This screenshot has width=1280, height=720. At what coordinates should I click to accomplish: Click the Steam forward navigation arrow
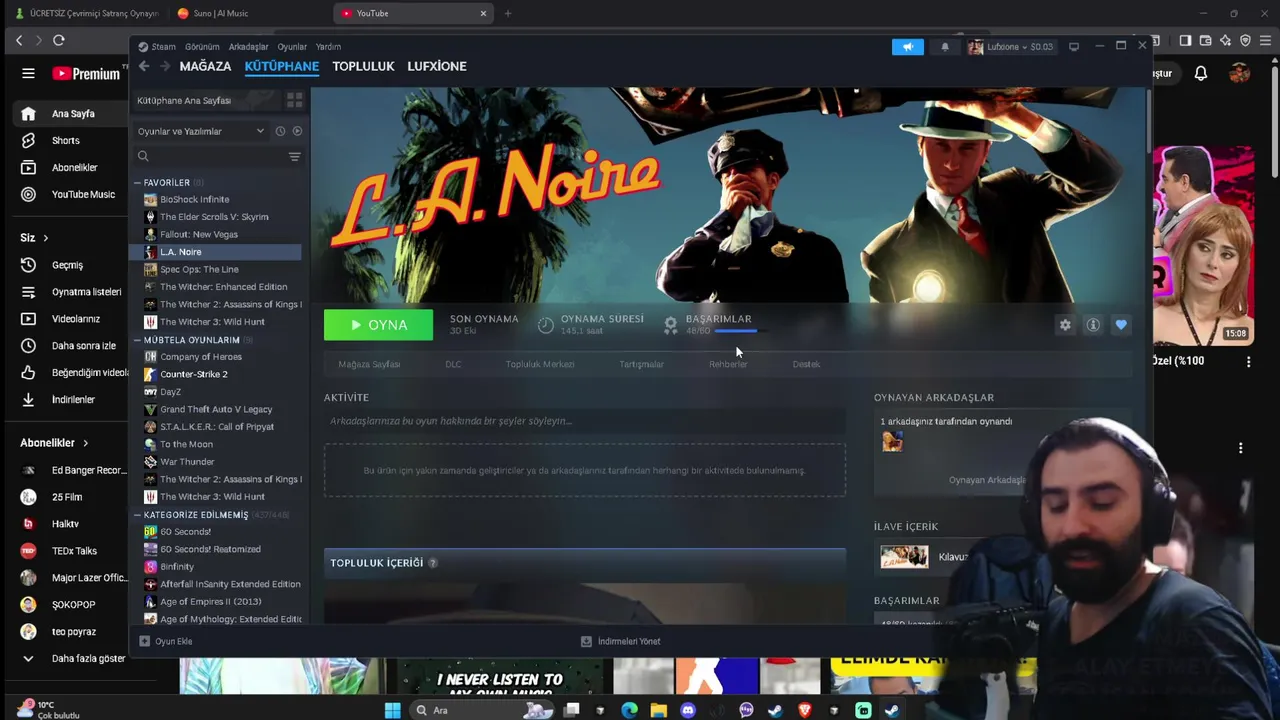[x=164, y=66]
